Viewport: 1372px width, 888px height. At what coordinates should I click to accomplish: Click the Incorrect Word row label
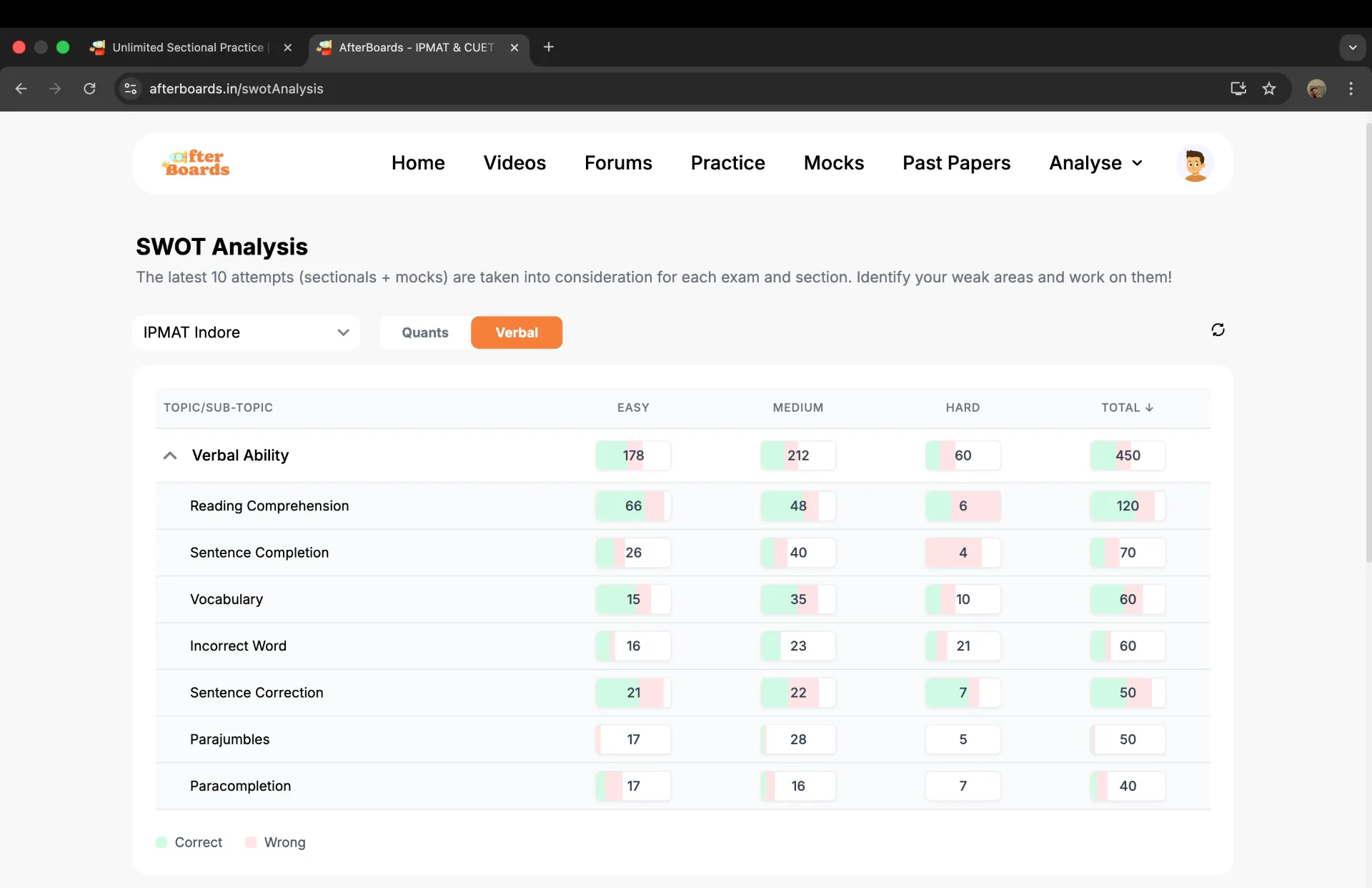[x=238, y=646]
